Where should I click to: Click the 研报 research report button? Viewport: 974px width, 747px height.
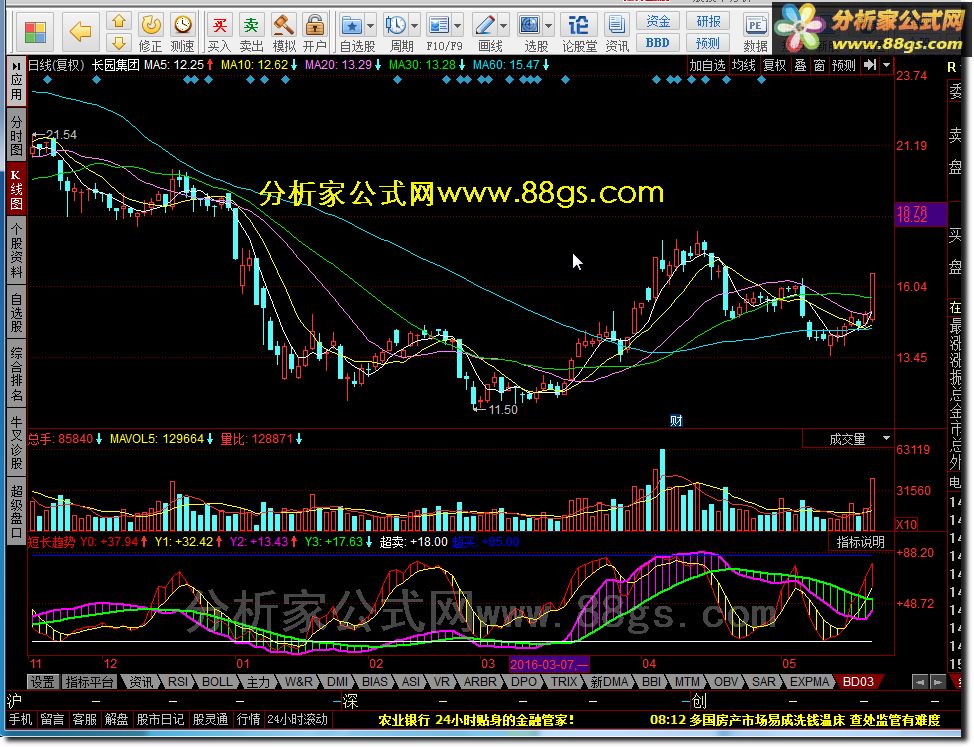coord(708,22)
